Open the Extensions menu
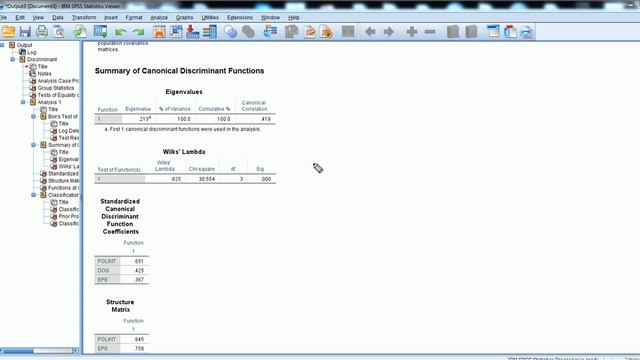The width and height of the screenshot is (640, 360). 240,18
